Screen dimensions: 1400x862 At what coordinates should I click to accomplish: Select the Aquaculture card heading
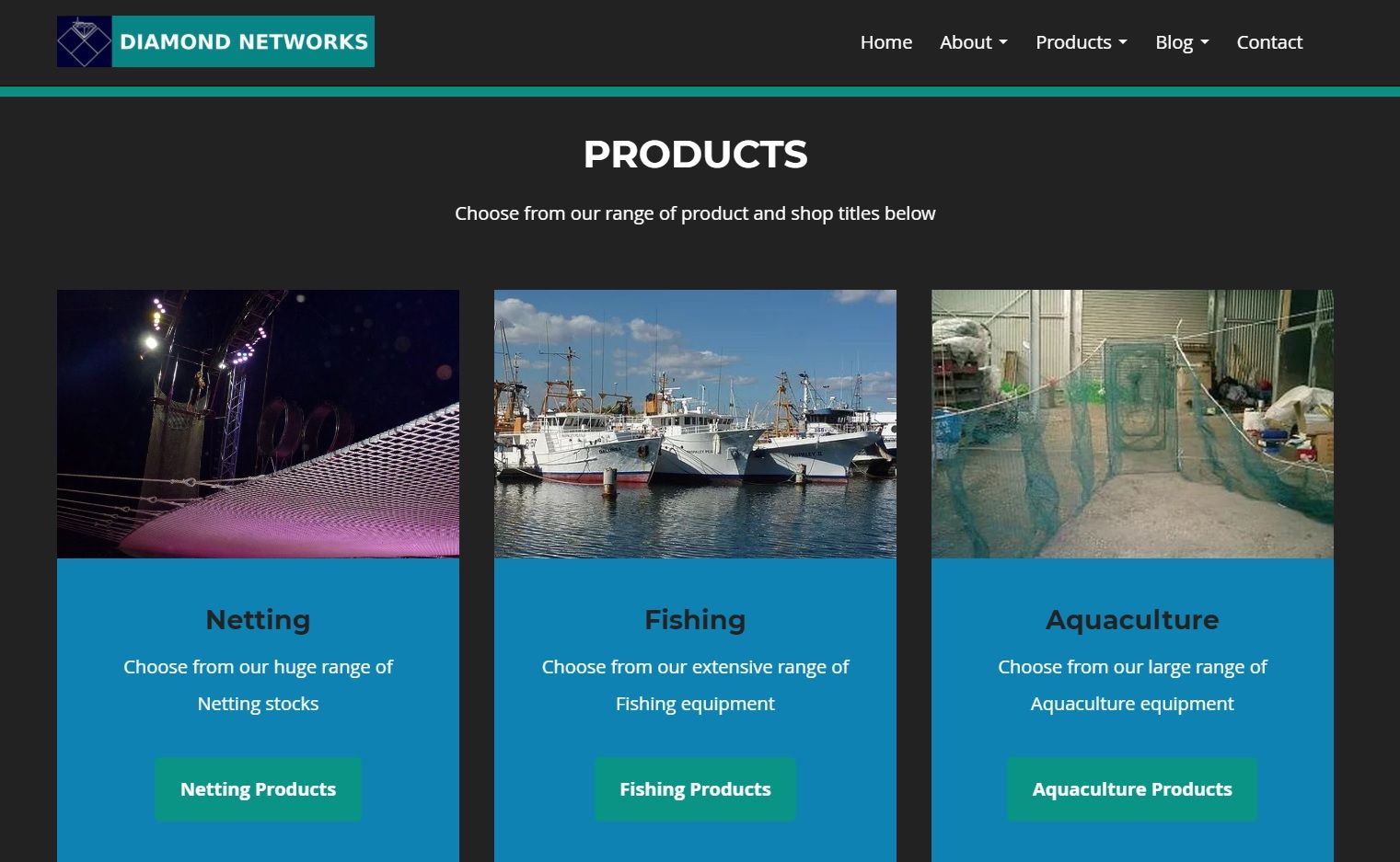pyautogui.click(x=1132, y=620)
